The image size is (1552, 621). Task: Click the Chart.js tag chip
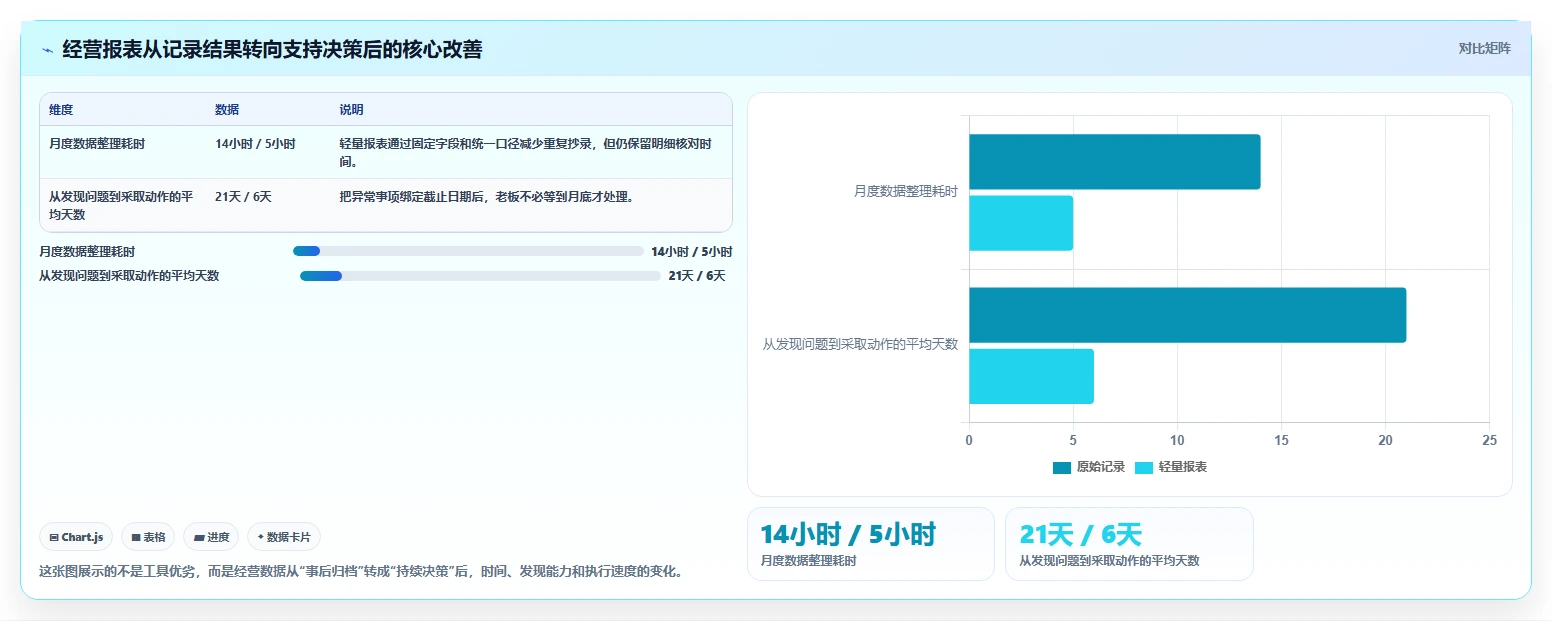[x=76, y=537]
